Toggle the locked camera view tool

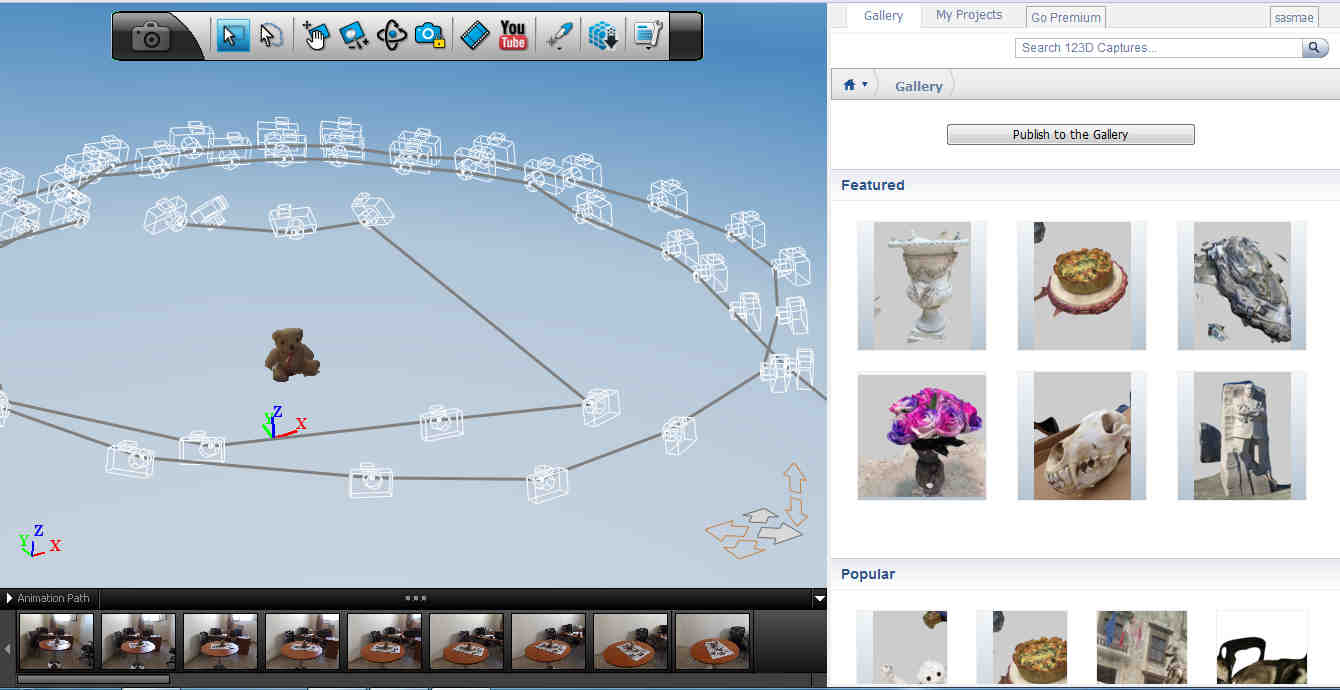coord(430,36)
